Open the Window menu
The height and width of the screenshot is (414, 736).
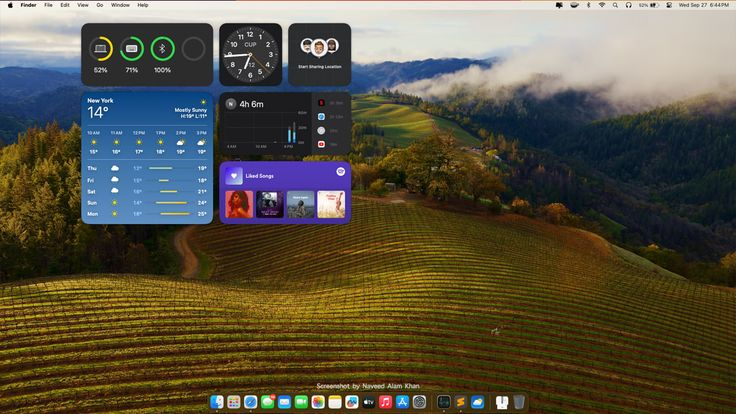pos(120,5)
